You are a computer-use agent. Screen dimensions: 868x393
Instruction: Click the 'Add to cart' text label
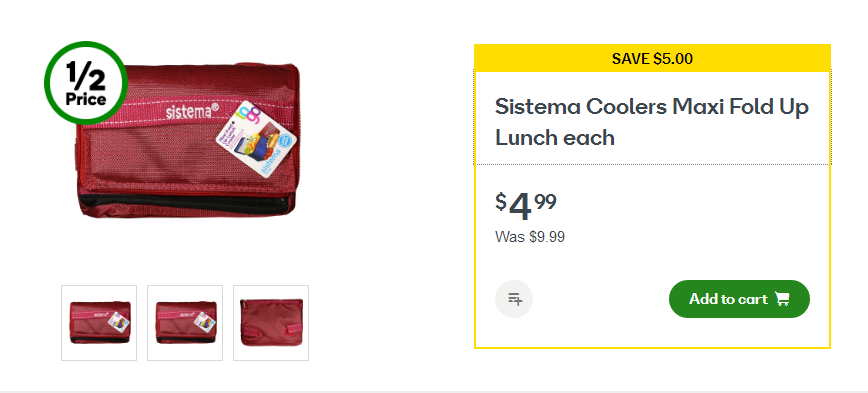728,299
